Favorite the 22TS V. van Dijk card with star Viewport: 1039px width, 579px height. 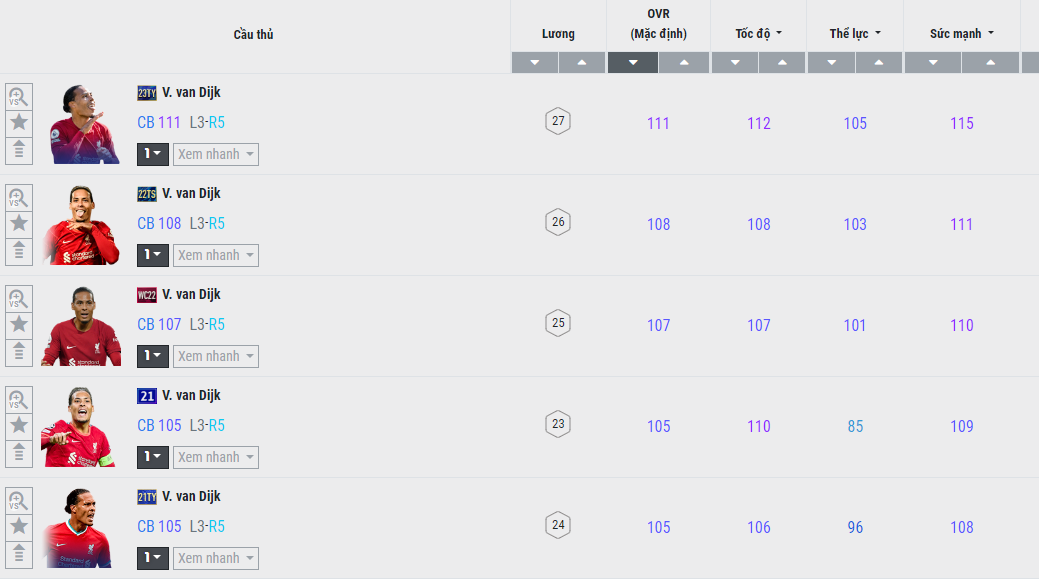click(x=19, y=224)
